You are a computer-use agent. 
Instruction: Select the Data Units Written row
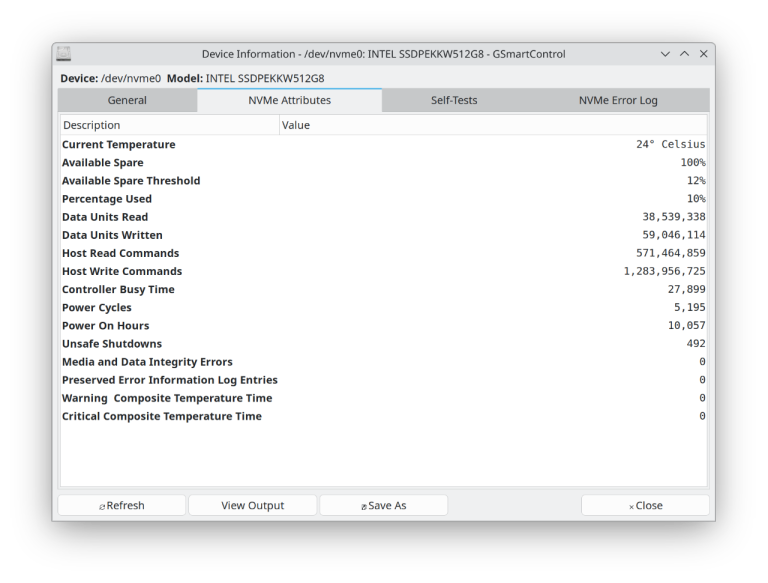tap(384, 235)
